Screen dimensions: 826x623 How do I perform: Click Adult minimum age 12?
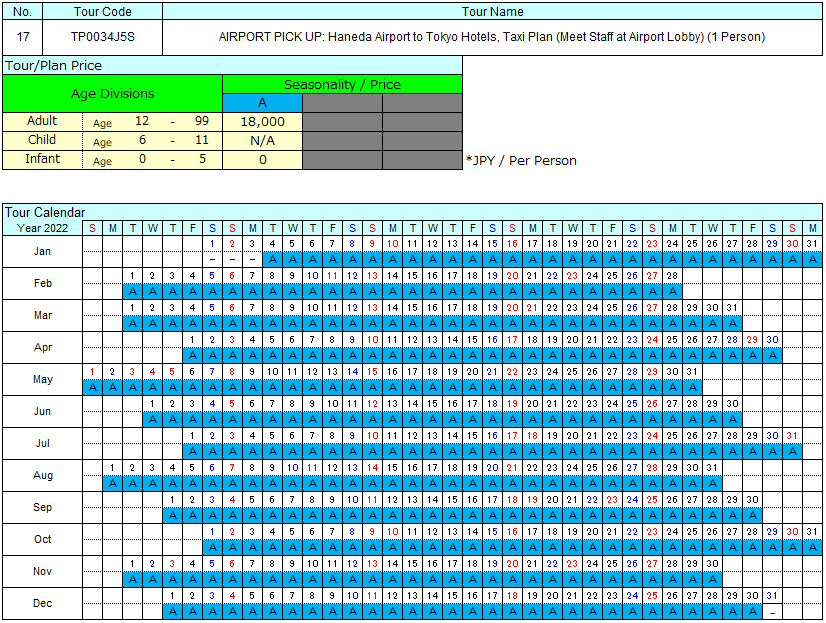point(142,121)
